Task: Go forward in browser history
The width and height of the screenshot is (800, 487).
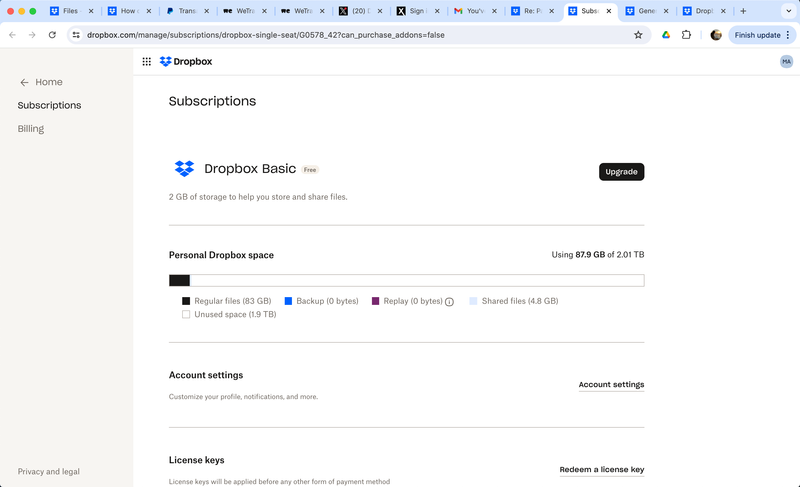Action: pyautogui.click(x=32, y=35)
